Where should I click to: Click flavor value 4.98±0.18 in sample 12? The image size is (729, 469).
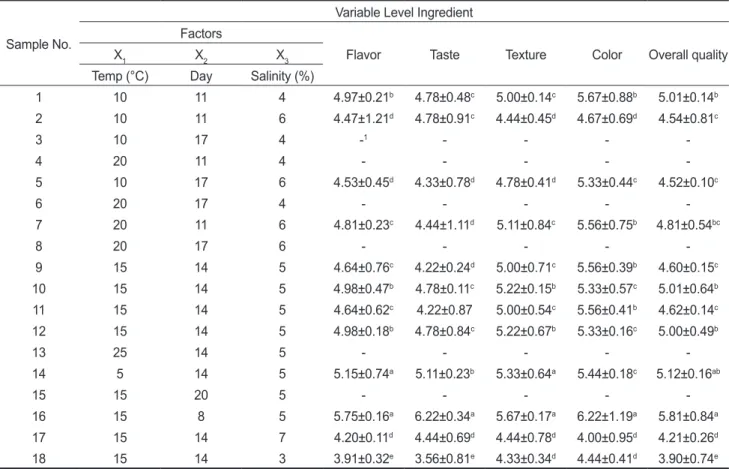(x=363, y=331)
